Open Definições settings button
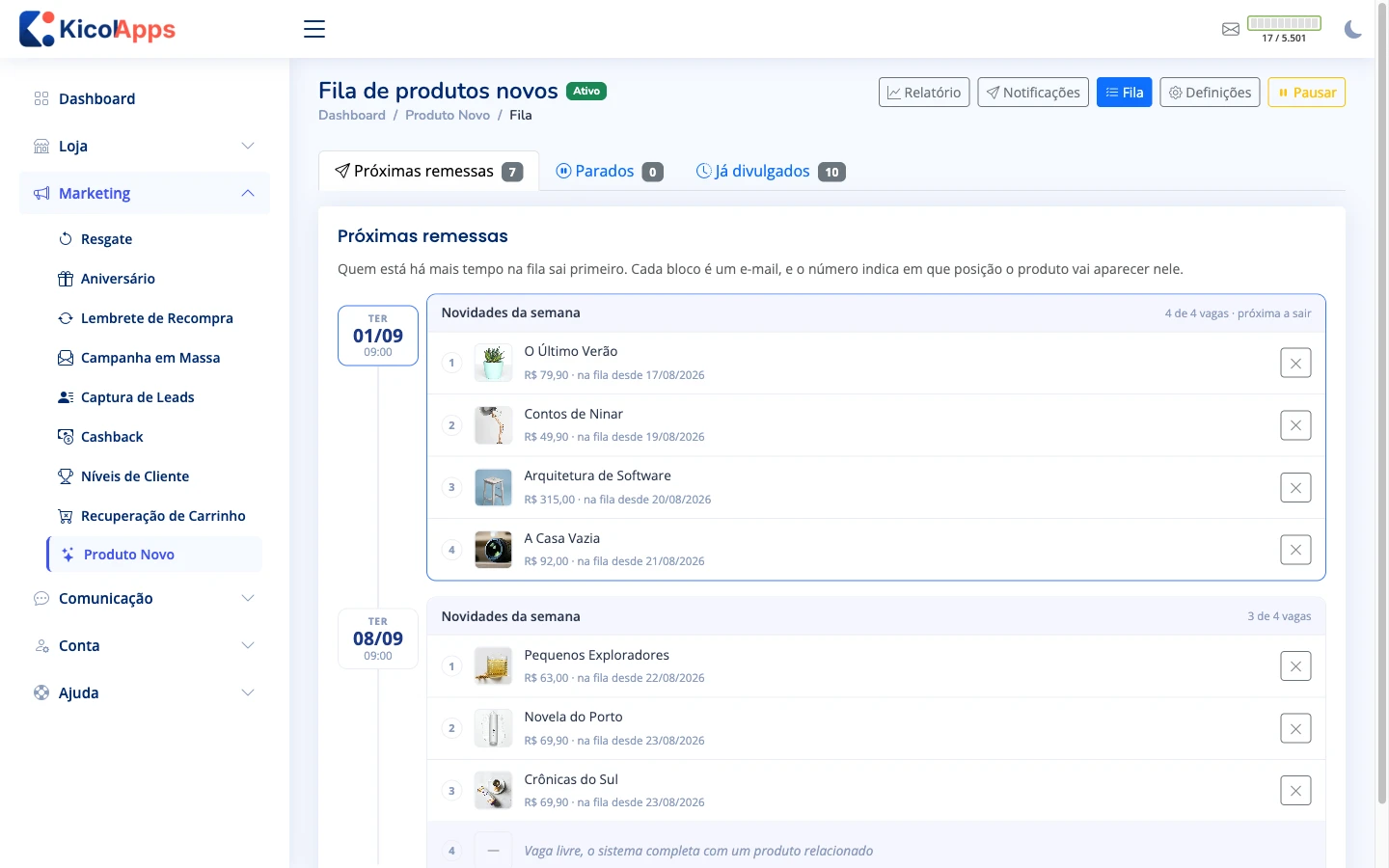The width and height of the screenshot is (1389, 868). pyautogui.click(x=1210, y=93)
